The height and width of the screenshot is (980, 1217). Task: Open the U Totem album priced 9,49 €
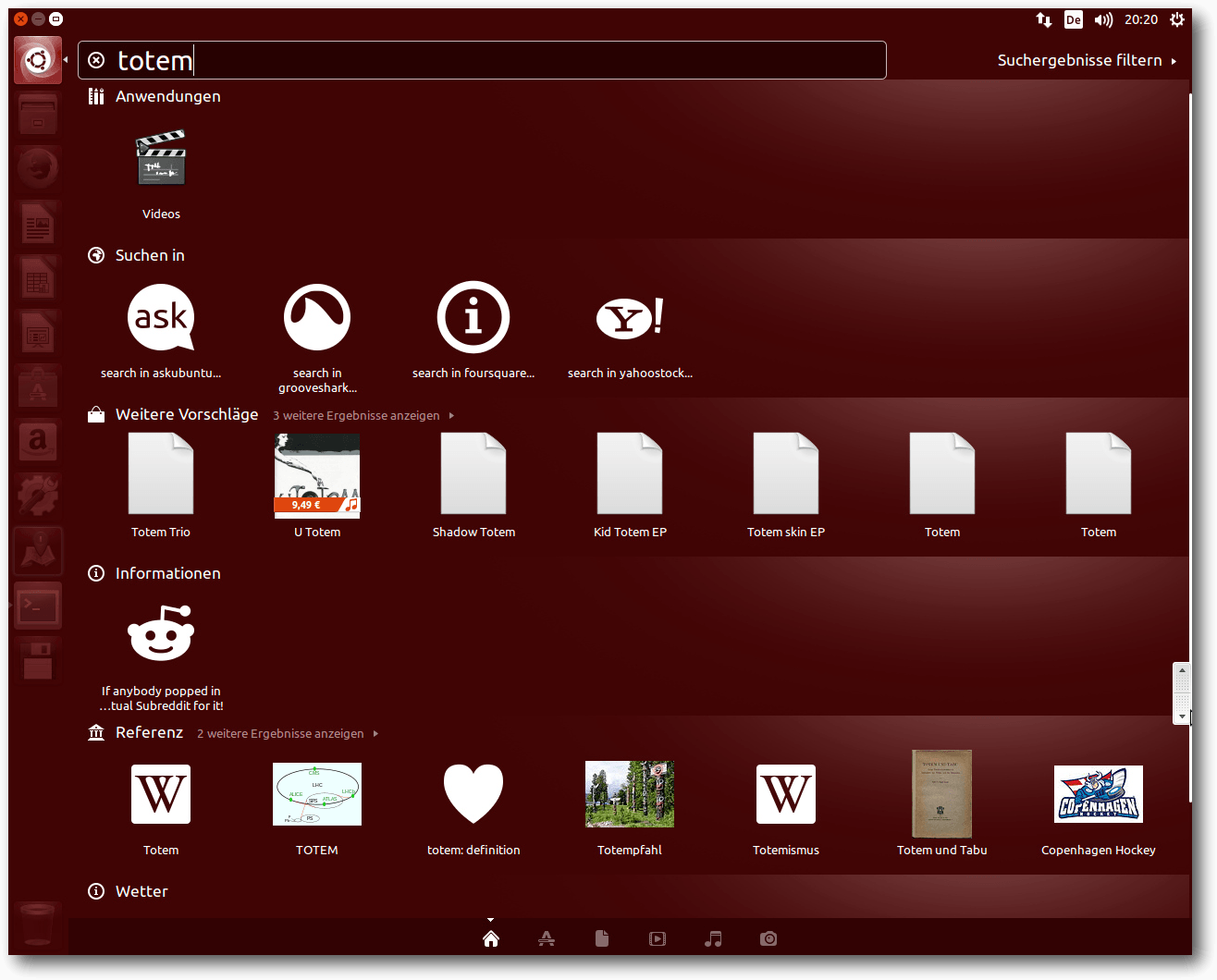(317, 475)
